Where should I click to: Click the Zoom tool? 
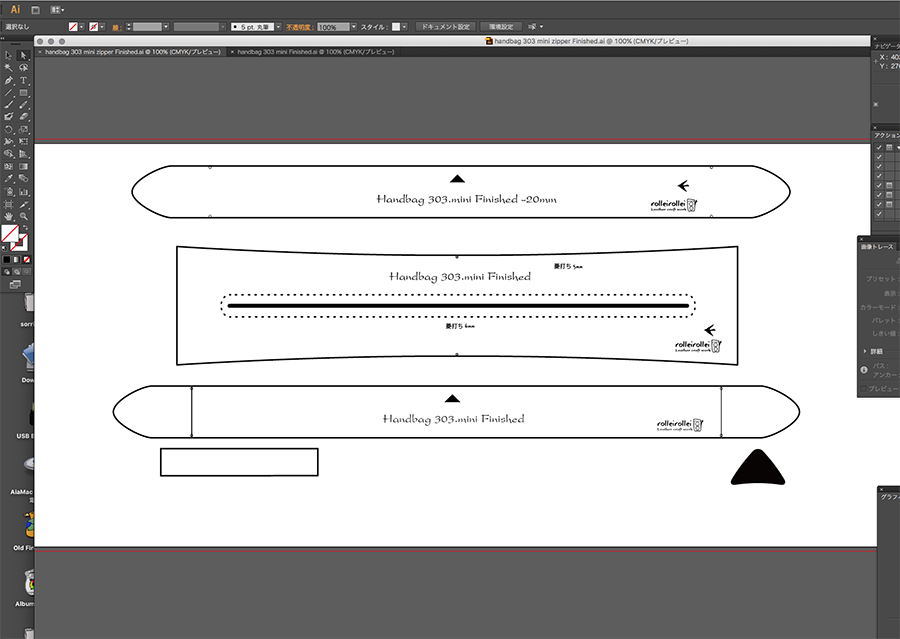(x=23, y=215)
